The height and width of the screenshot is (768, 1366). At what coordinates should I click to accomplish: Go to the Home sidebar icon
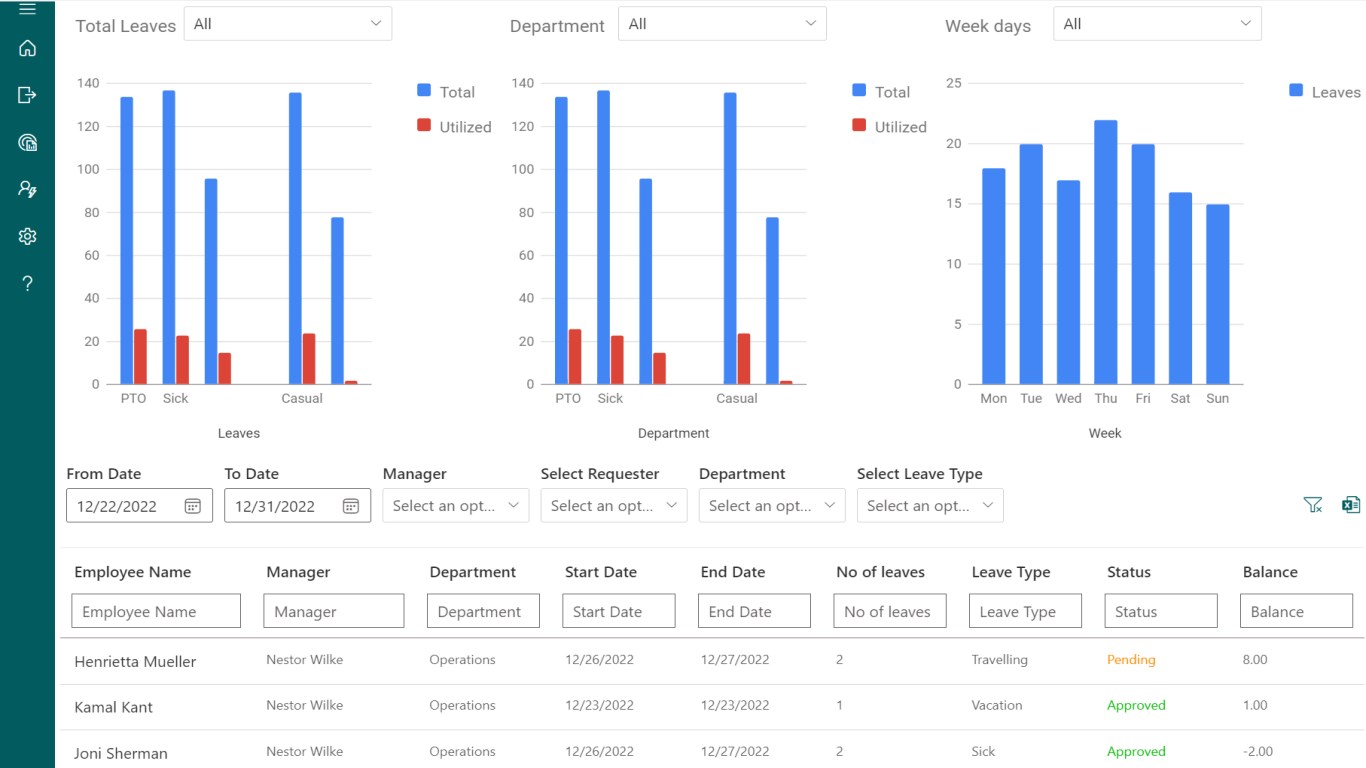27,48
